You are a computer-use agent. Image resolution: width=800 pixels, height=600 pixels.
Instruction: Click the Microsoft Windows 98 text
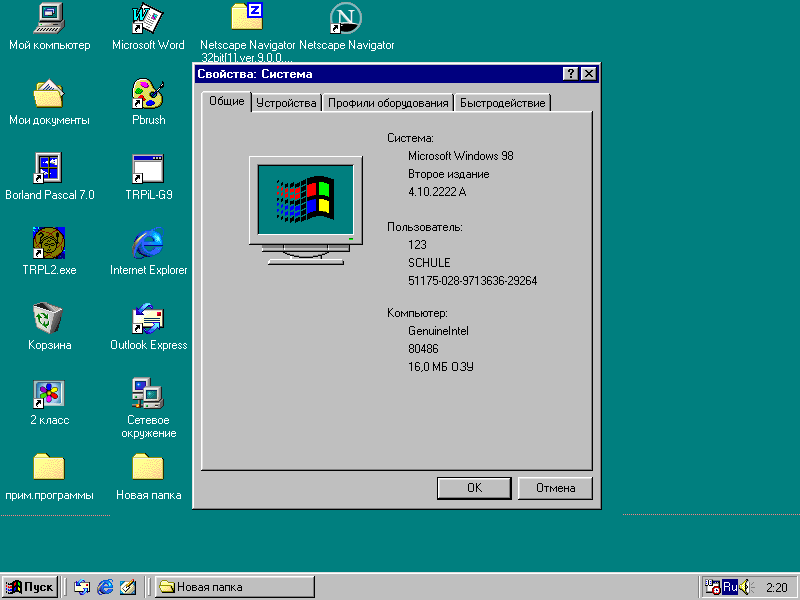(461, 156)
